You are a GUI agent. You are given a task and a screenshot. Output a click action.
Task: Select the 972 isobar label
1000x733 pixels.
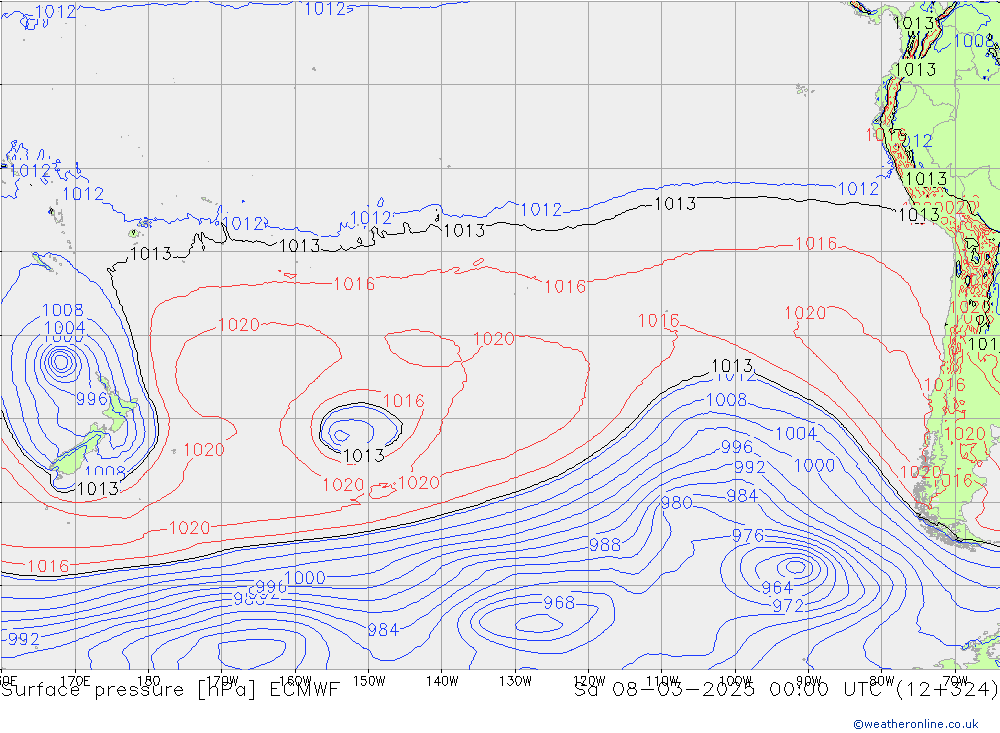coord(788,605)
